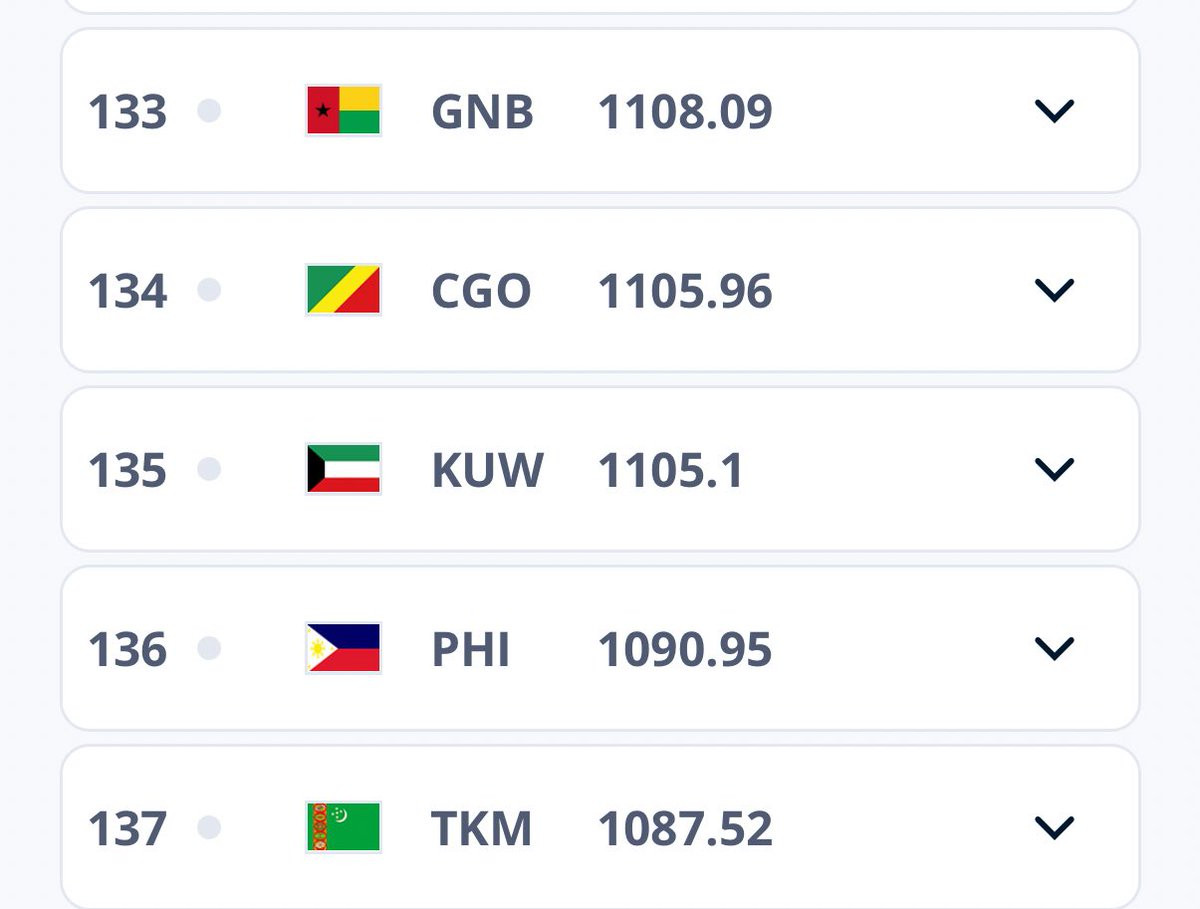Select the GNB team code
Screen dimensions: 1200x909
click(x=482, y=112)
